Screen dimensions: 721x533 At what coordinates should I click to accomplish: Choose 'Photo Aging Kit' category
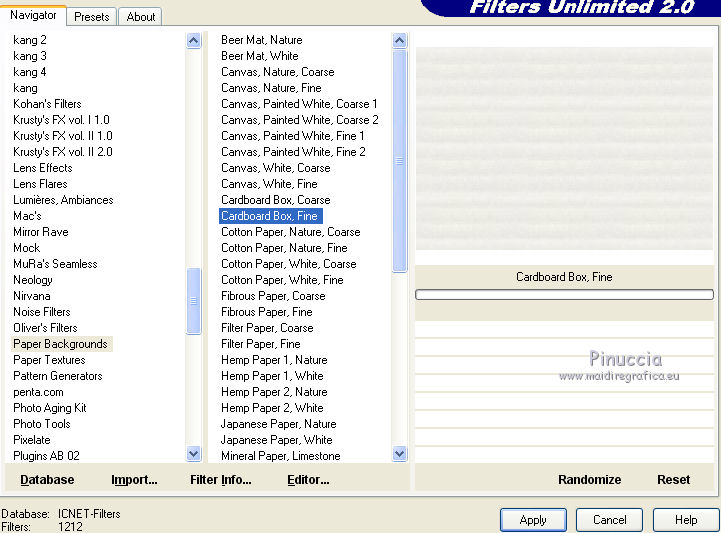50,408
